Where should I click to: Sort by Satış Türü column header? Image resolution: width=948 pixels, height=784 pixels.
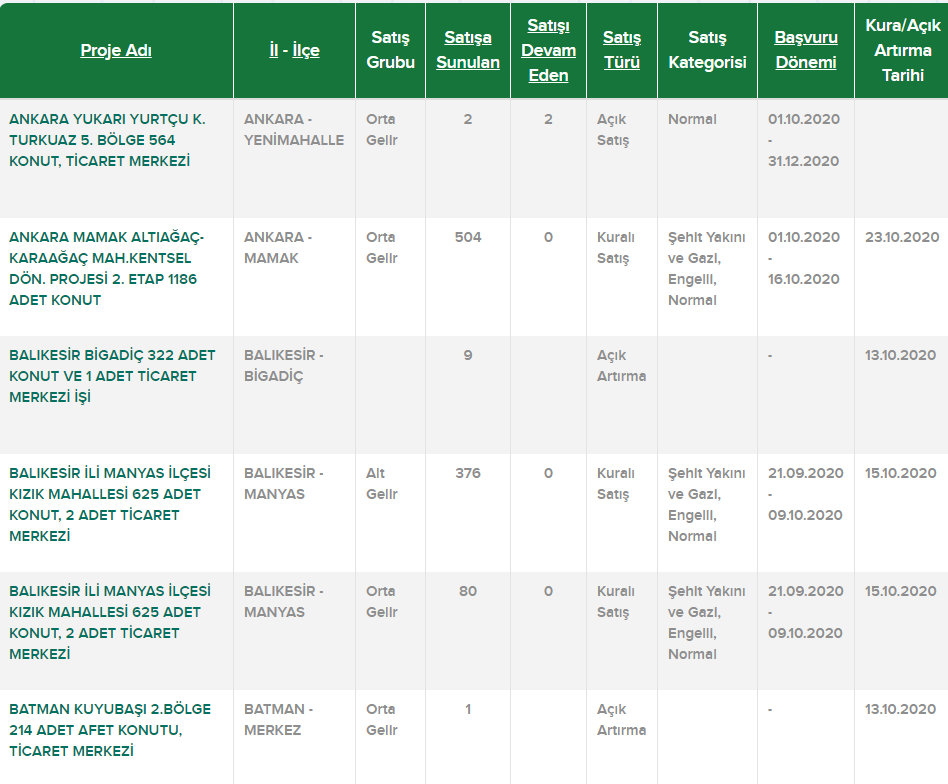[x=622, y=50]
